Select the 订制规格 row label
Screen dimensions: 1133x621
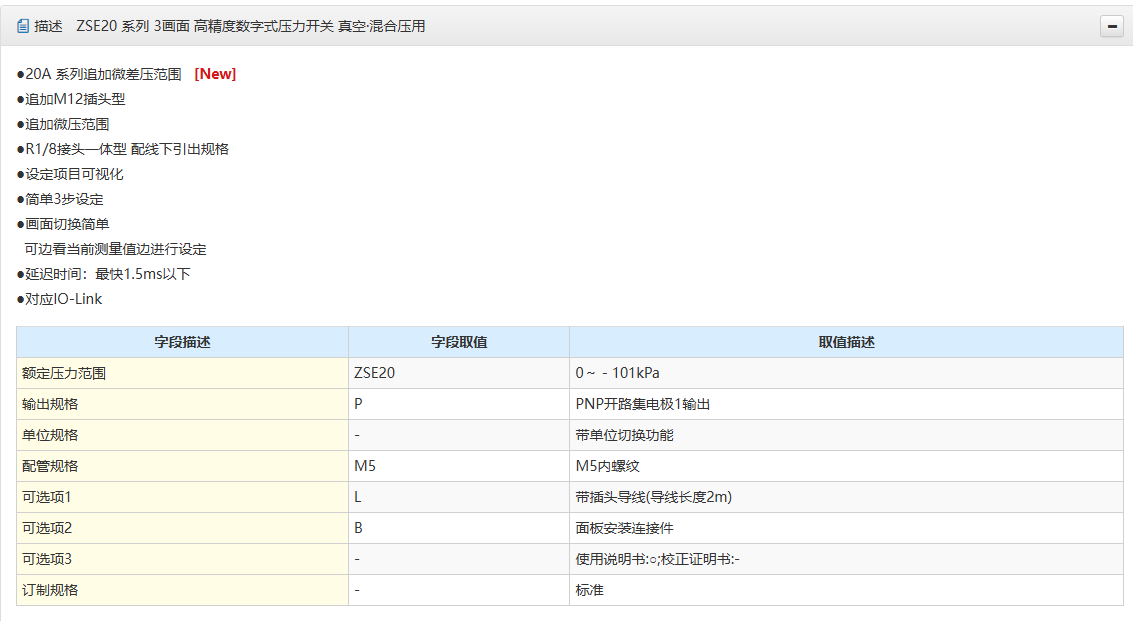tap(50, 590)
